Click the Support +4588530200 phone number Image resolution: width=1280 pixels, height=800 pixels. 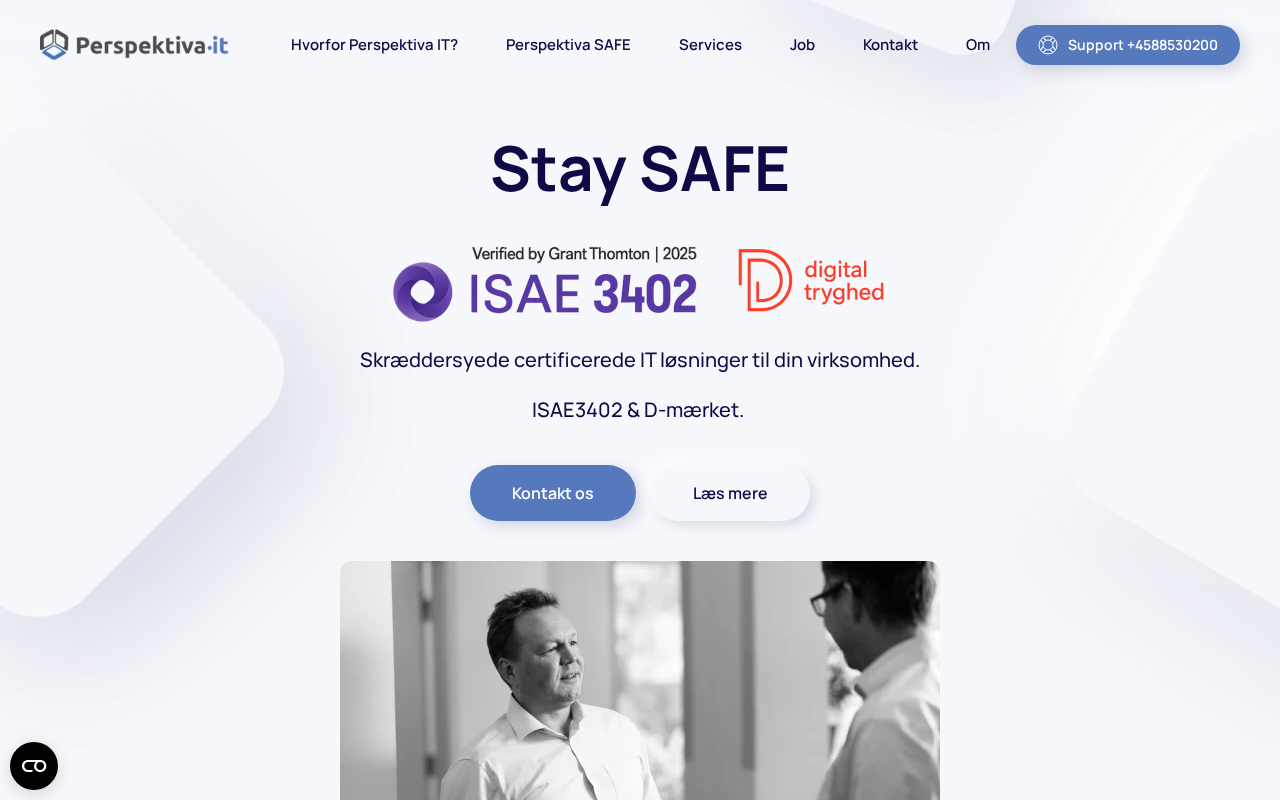(x=1143, y=45)
